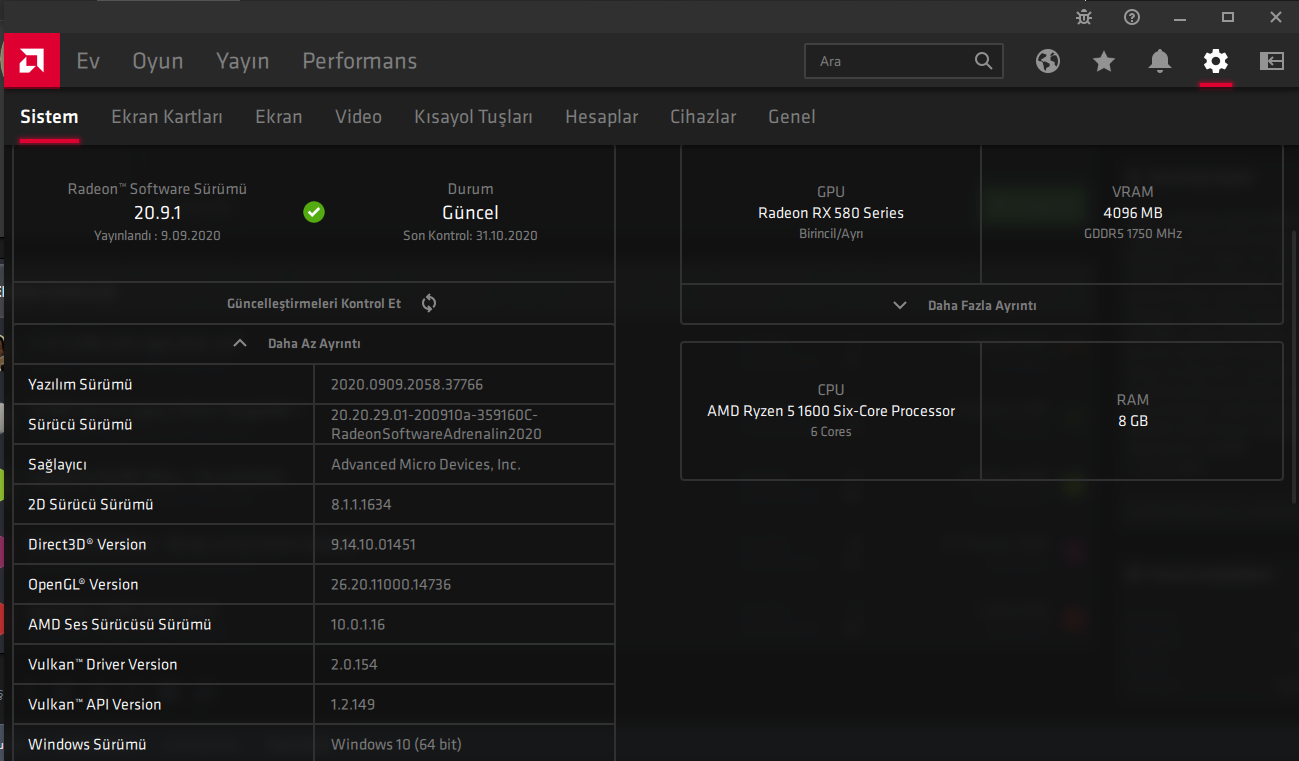Click the green up-to-date checkmark icon
The height and width of the screenshot is (761, 1299).
(314, 212)
